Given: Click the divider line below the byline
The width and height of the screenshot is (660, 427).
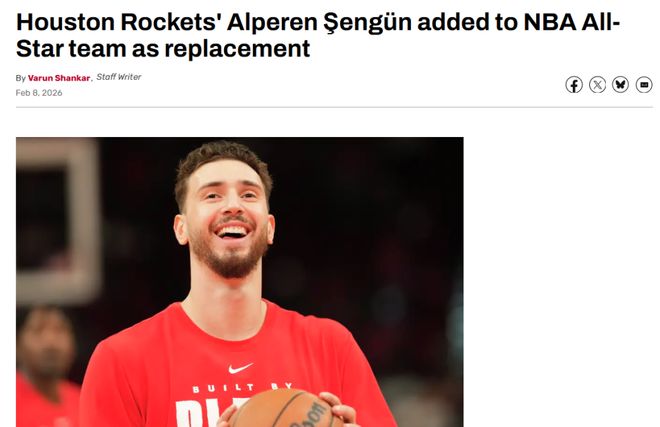Looking at the screenshot, I should pos(334,107).
